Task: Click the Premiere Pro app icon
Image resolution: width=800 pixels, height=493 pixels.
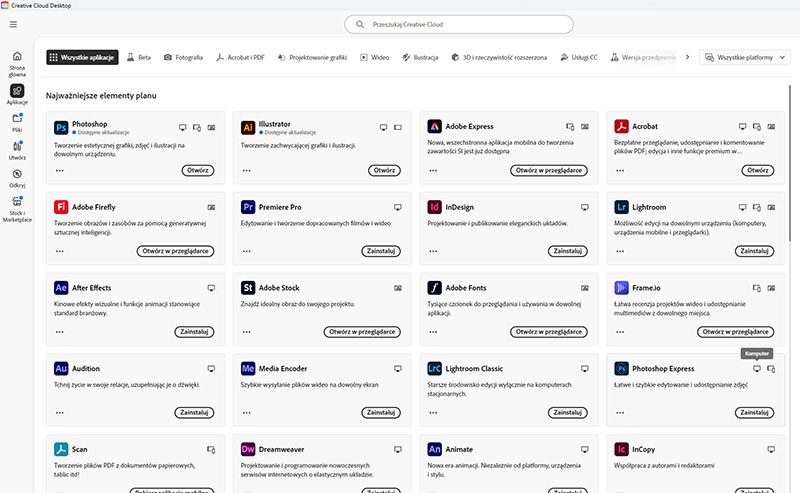Action: 248,207
